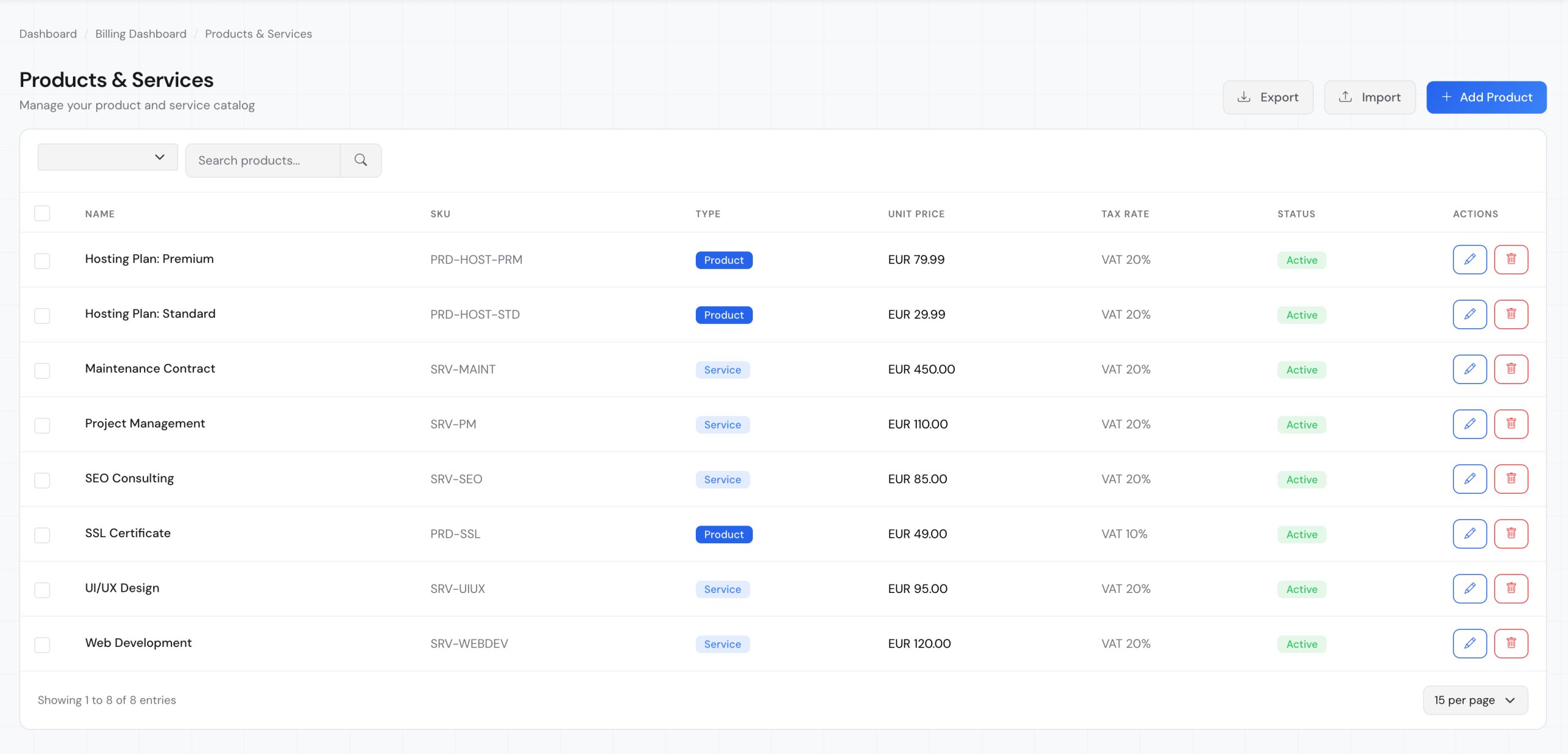The image size is (1568, 754).
Task: Toggle the select-all header checkbox
Action: (x=42, y=214)
